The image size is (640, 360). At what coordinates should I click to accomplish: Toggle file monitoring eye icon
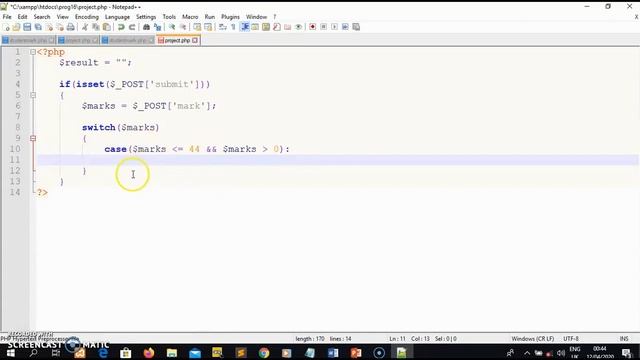click(x=298, y=27)
